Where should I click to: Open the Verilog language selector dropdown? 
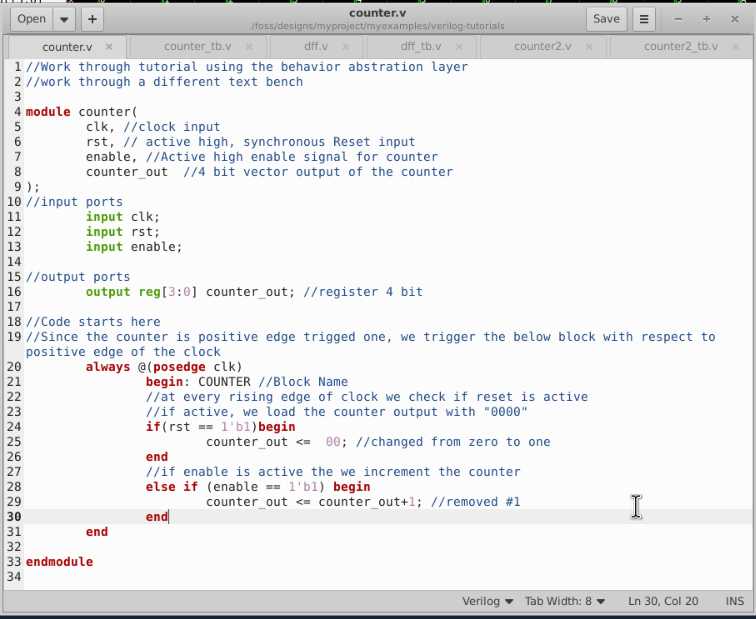pyautogui.click(x=487, y=601)
